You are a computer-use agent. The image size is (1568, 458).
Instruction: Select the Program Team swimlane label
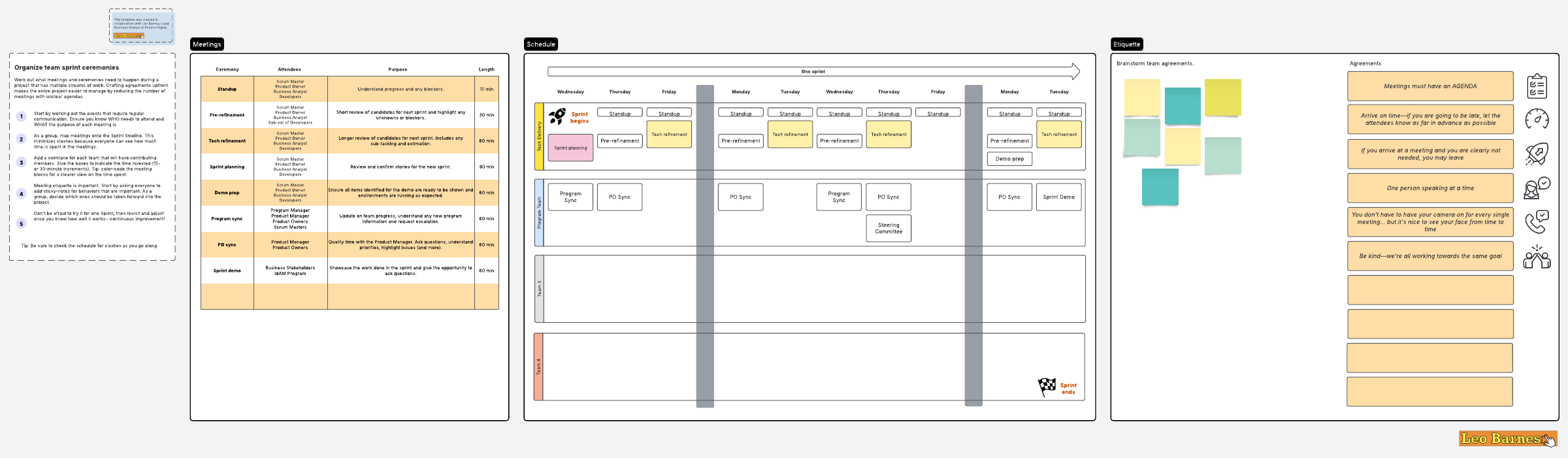pos(539,212)
